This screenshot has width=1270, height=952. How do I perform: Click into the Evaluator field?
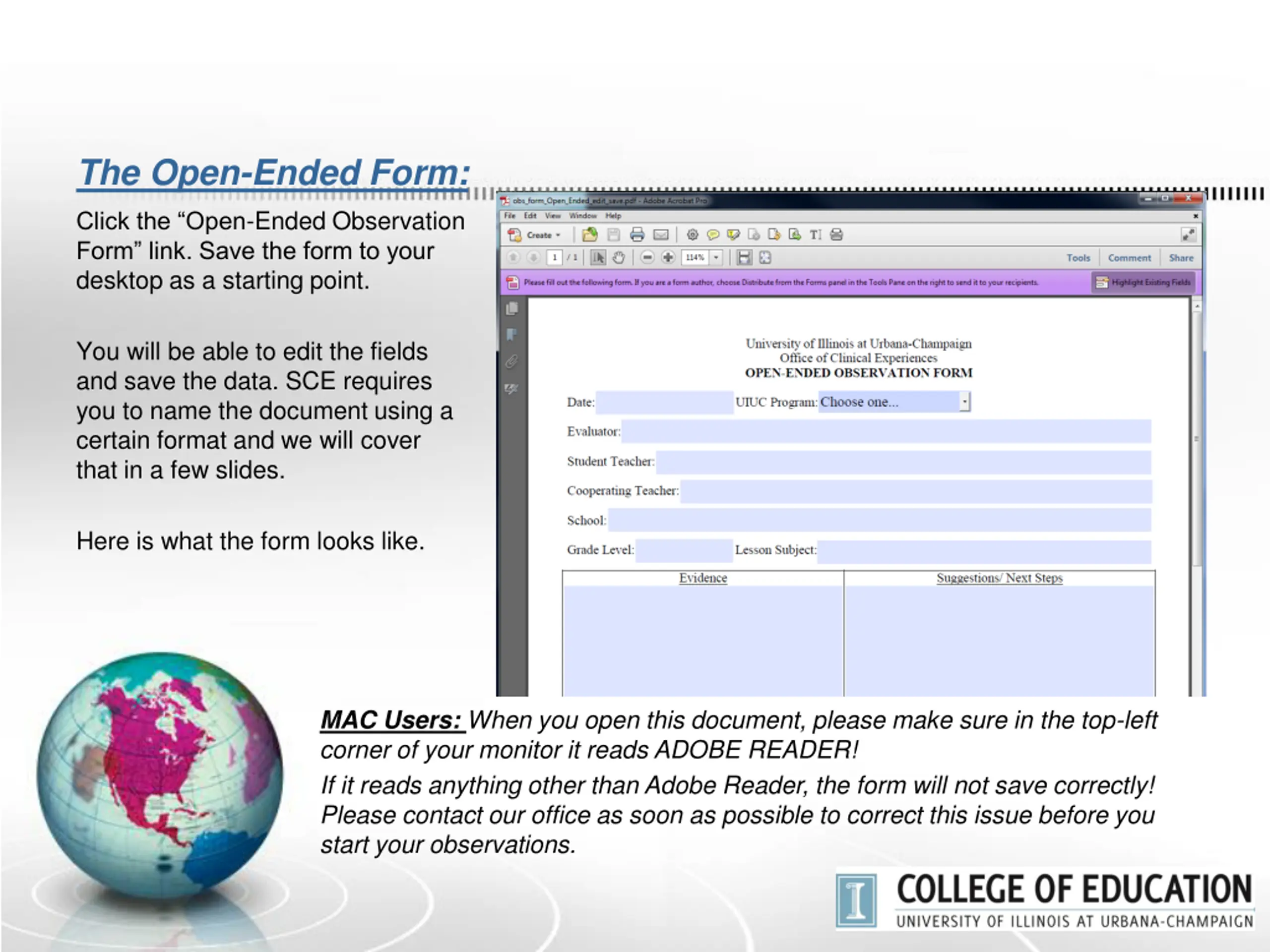point(887,431)
